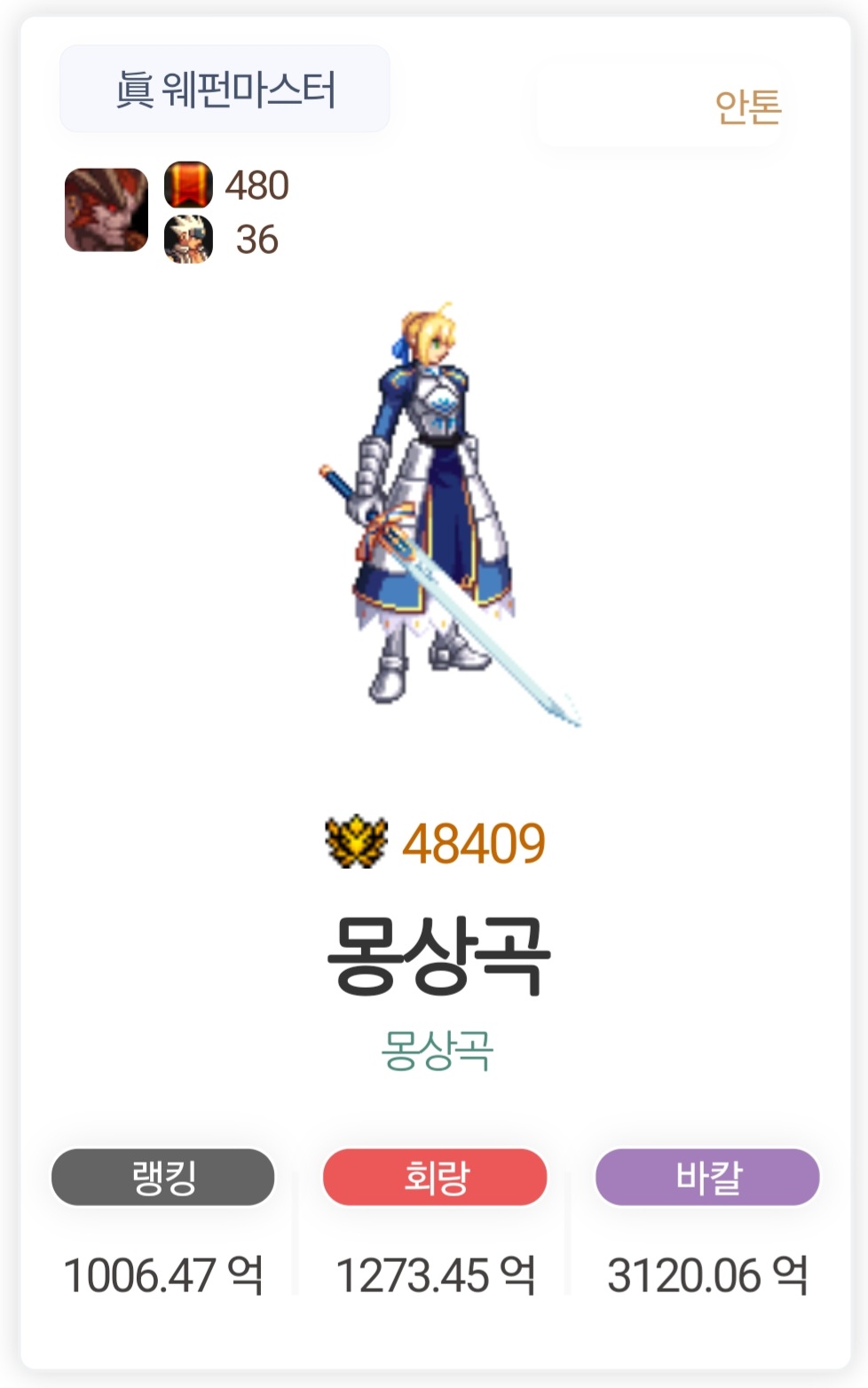868x1388 pixels.
Task: Click the 3120.06 억 damage value
Action: click(707, 1275)
